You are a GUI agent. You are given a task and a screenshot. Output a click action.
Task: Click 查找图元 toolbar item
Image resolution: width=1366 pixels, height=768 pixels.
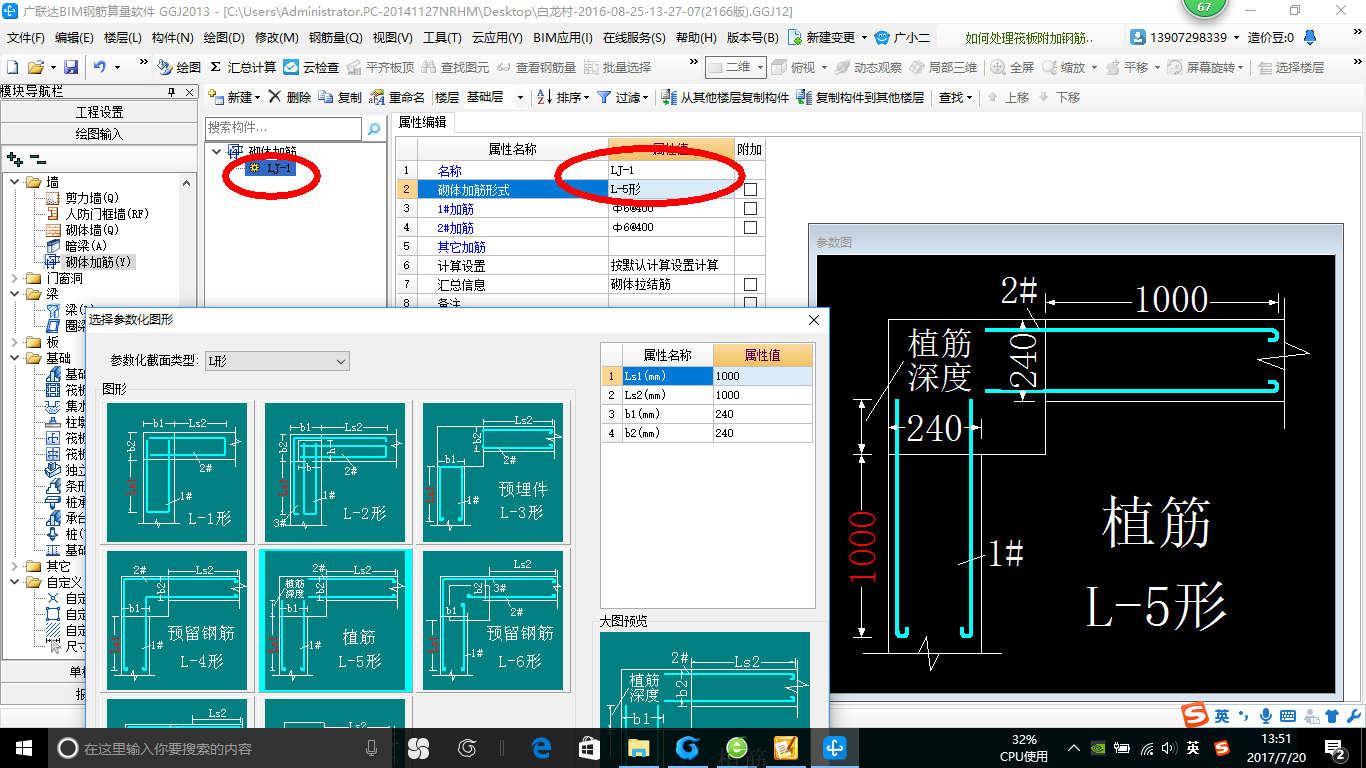456,67
